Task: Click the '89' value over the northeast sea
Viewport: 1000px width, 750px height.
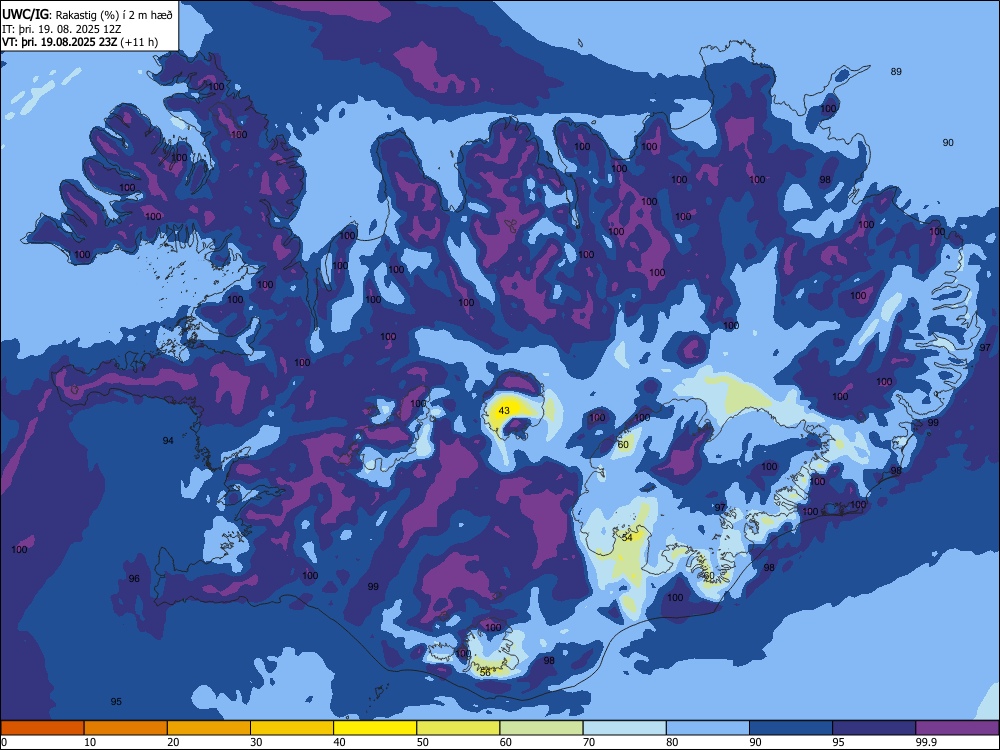Action: pyautogui.click(x=896, y=71)
